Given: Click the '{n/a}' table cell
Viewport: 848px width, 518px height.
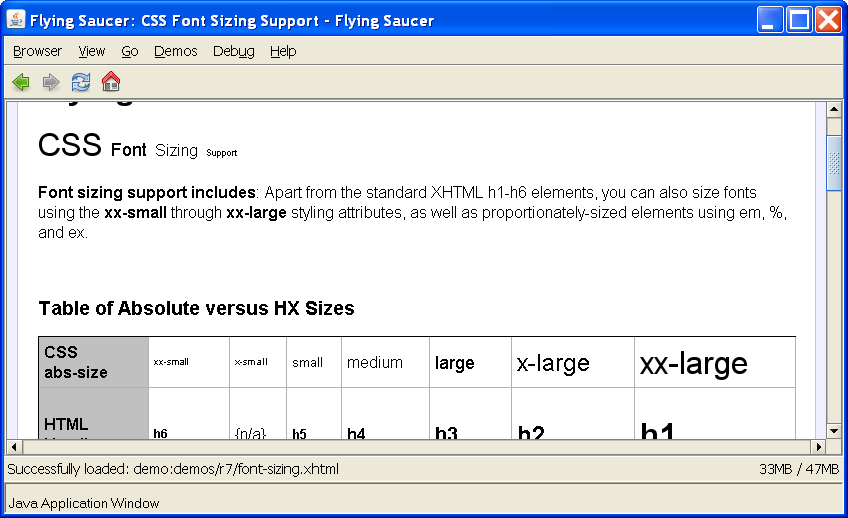Looking at the screenshot, I should pos(258,414).
